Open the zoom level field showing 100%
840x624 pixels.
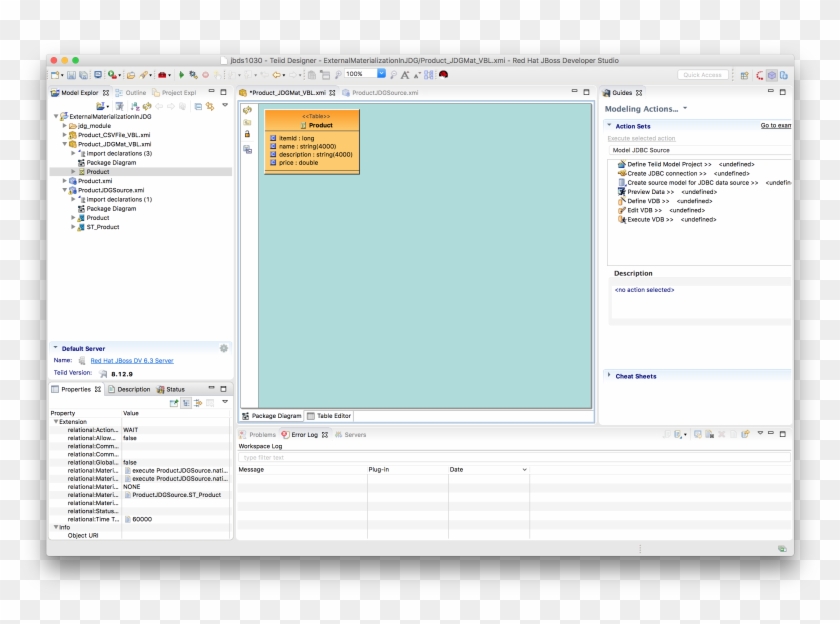click(362, 74)
